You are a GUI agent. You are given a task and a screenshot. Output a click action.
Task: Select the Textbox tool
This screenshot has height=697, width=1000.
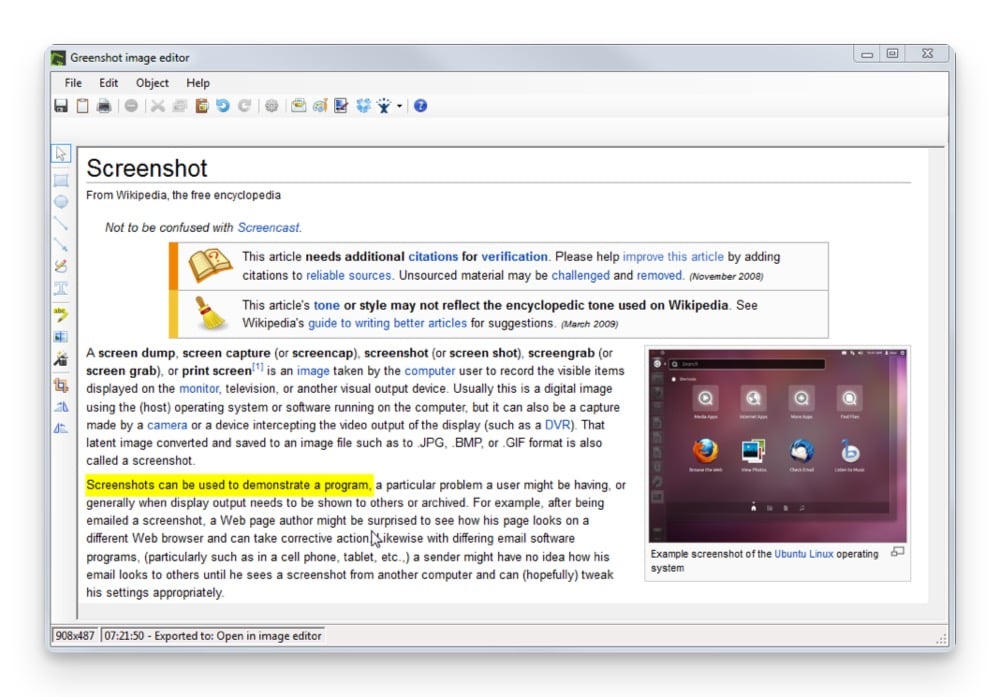61,287
